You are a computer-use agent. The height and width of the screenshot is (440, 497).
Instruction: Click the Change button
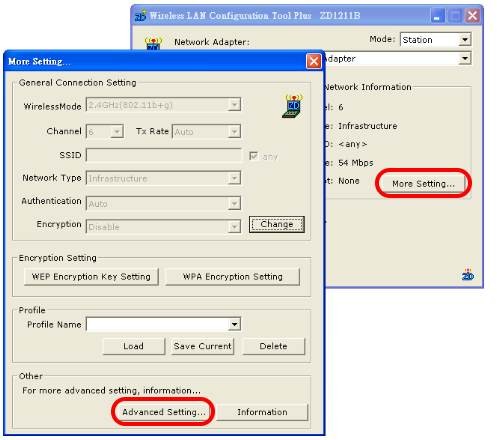pyautogui.click(x=277, y=224)
